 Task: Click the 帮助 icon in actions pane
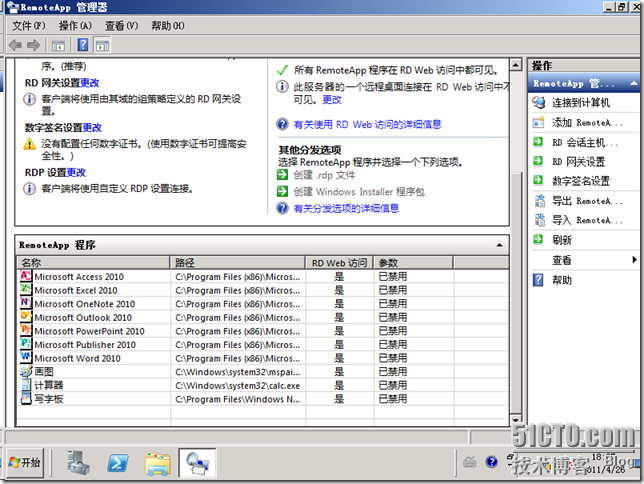point(538,280)
